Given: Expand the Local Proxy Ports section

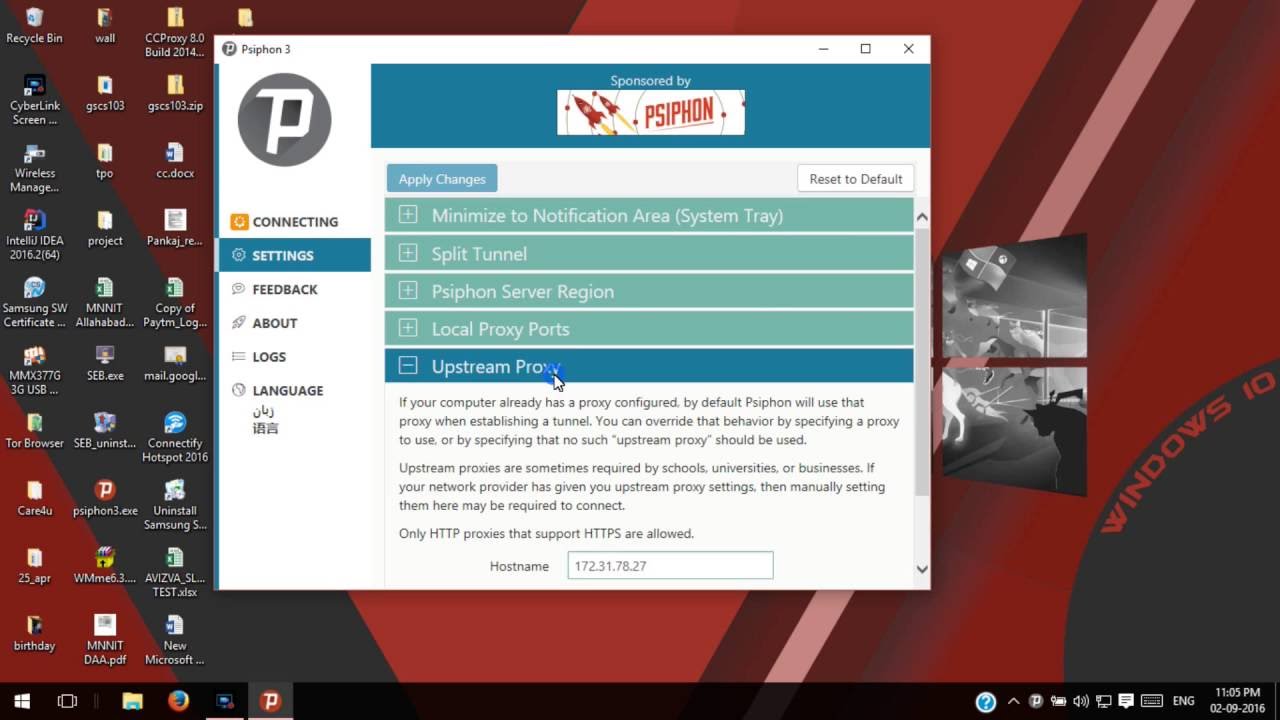Looking at the screenshot, I should click(649, 329).
